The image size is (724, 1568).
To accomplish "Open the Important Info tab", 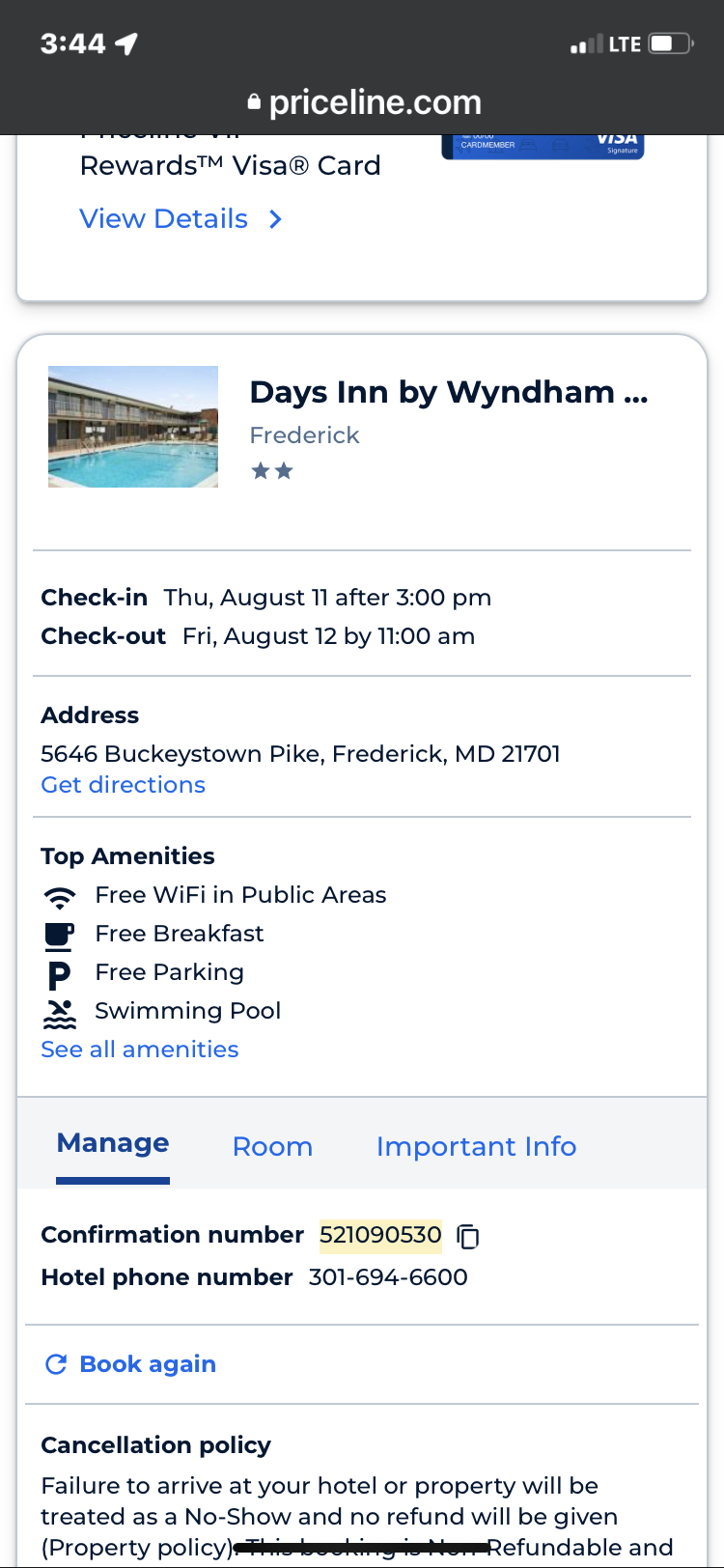I will [x=476, y=1147].
